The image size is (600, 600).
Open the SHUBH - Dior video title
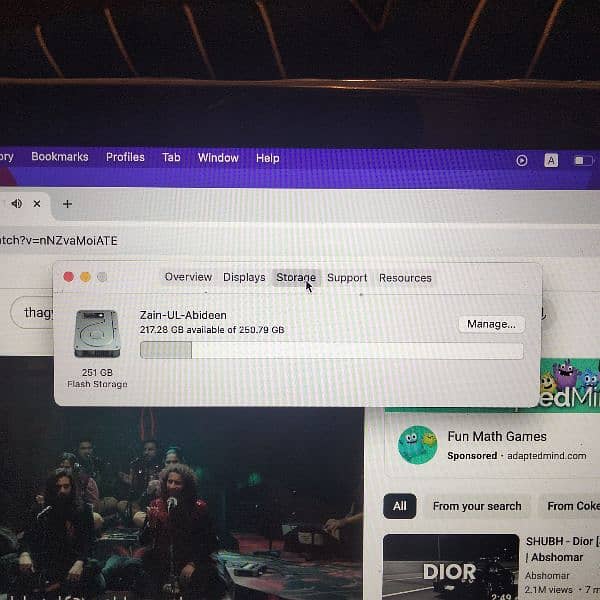point(562,549)
